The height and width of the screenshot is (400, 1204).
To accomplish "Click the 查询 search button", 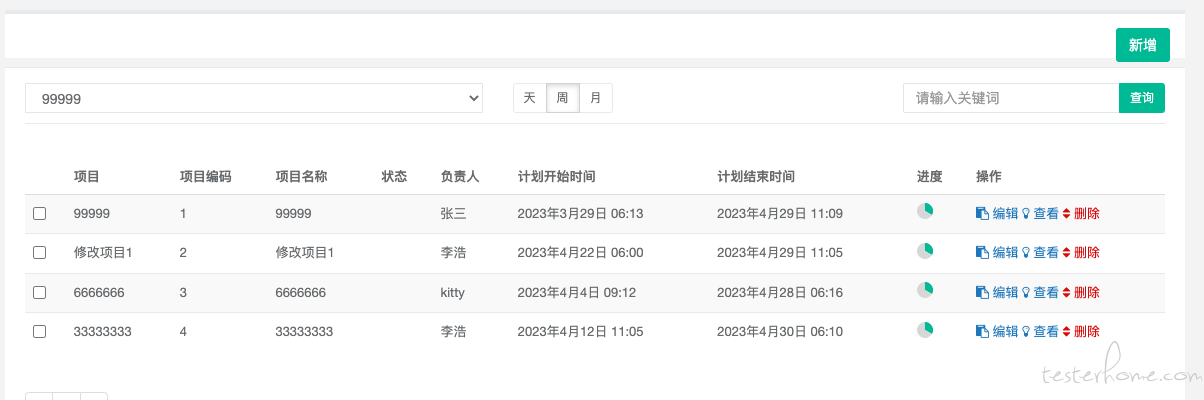I will click(x=1142, y=98).
